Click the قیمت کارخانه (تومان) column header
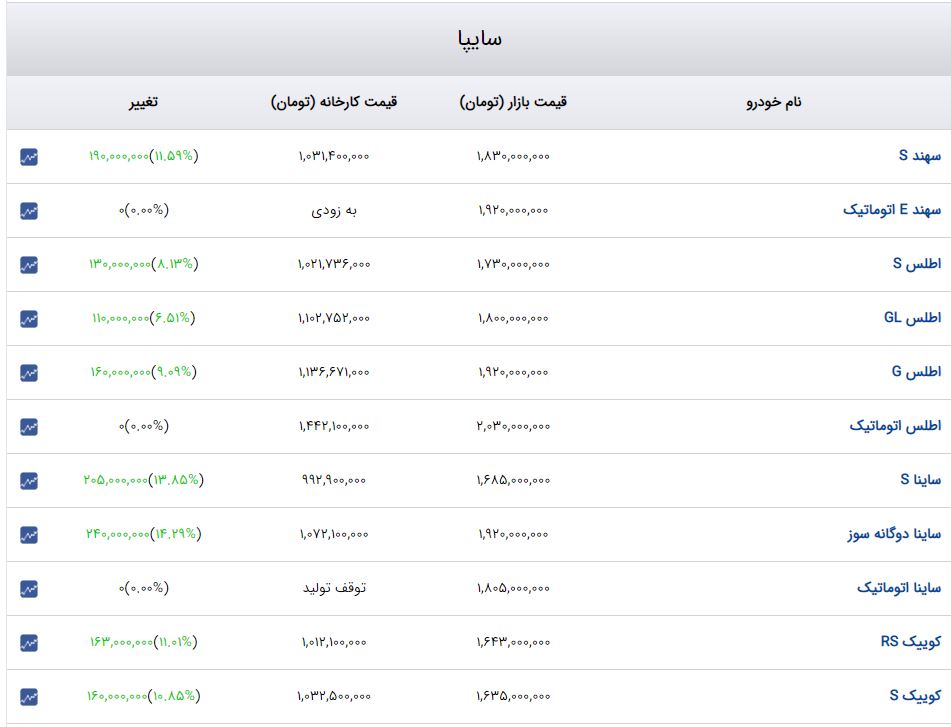Image resolution: width=951 pixels, height=727 pixels. pyautogui.click(x=334, y=102)
